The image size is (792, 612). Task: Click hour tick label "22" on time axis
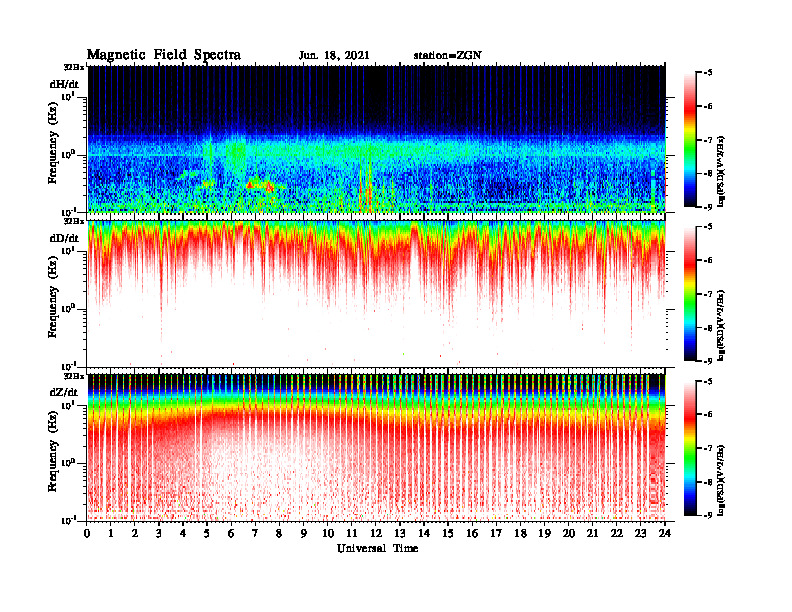(x=617, y=534)
